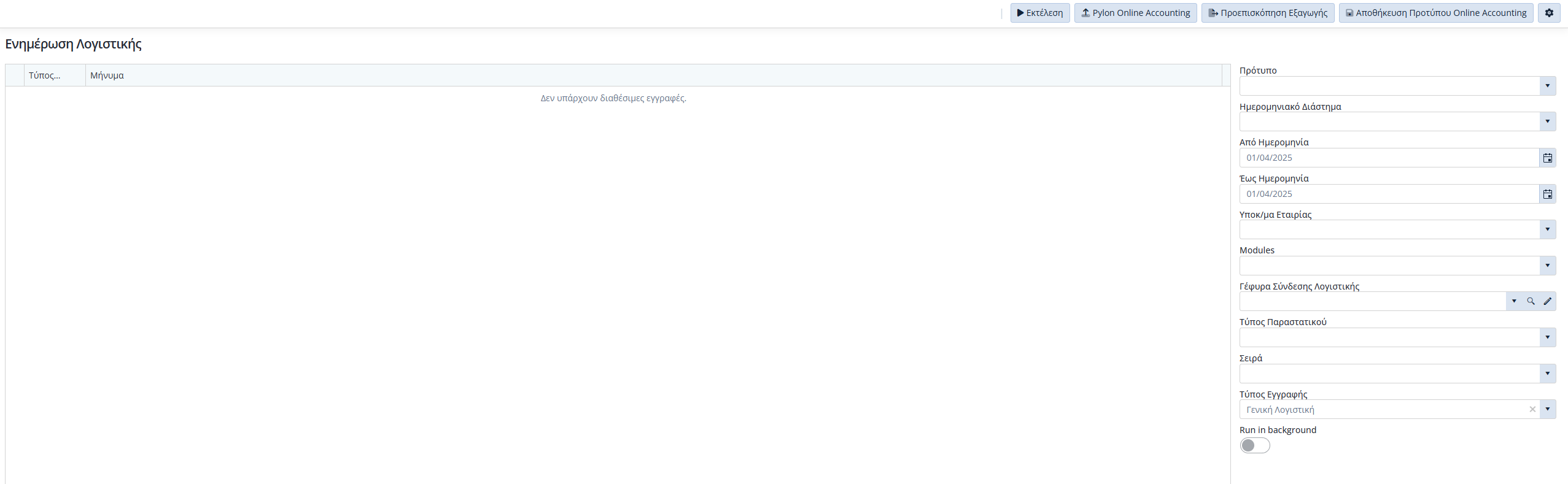Screen dimensions: 1568x484
Task: Click the Από Ημερομηνία date field
Action: (x=1389, y=158)
